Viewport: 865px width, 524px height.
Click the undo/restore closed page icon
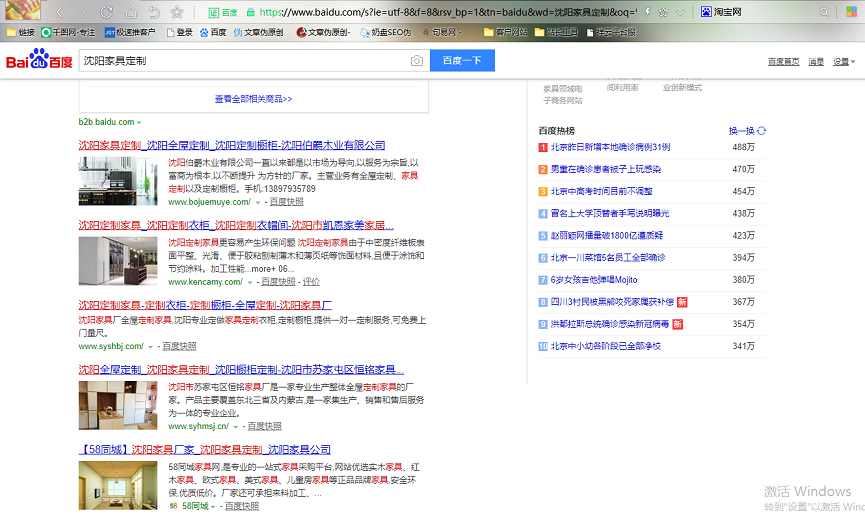[x=154, y=12]
